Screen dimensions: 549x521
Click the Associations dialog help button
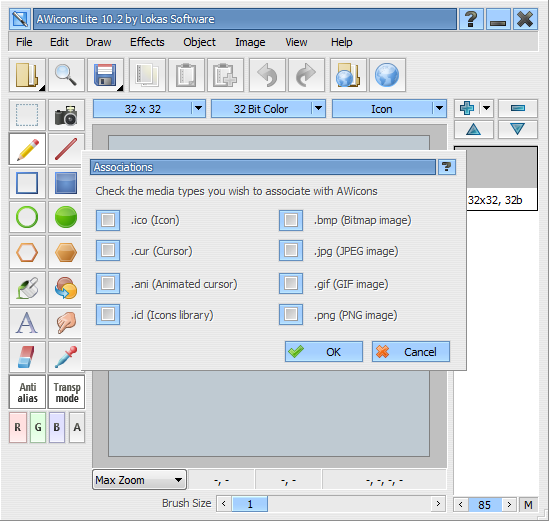coord(446,167)
